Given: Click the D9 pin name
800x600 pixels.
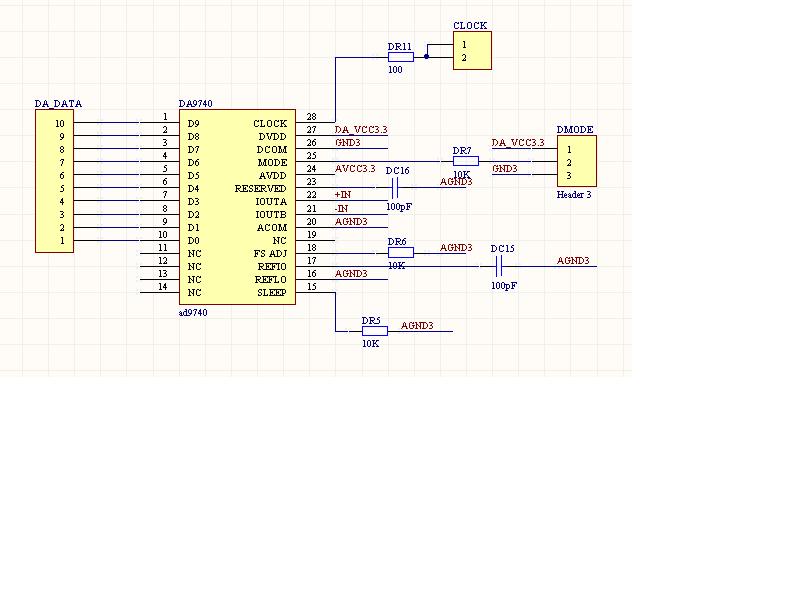Looking at the screenshot, I should [193, 123].
